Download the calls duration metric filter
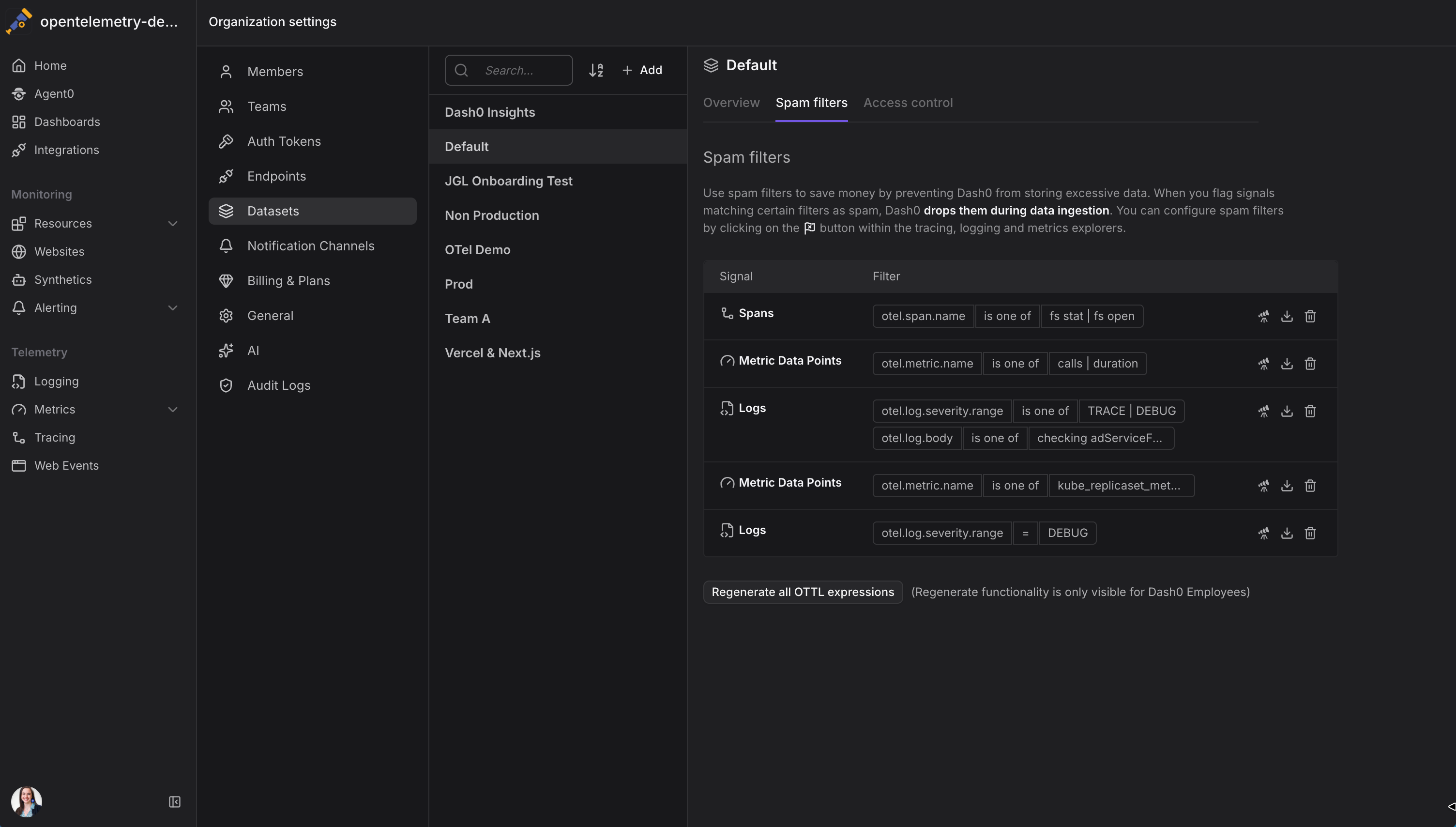The image size is (1456, 827). click(1286, 364)
